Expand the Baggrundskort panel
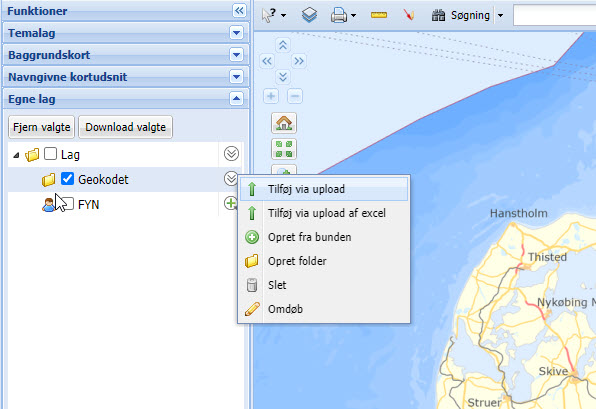The height and width of the screenshot is (409, 596). pyautogui.click(x=236, y=55)
